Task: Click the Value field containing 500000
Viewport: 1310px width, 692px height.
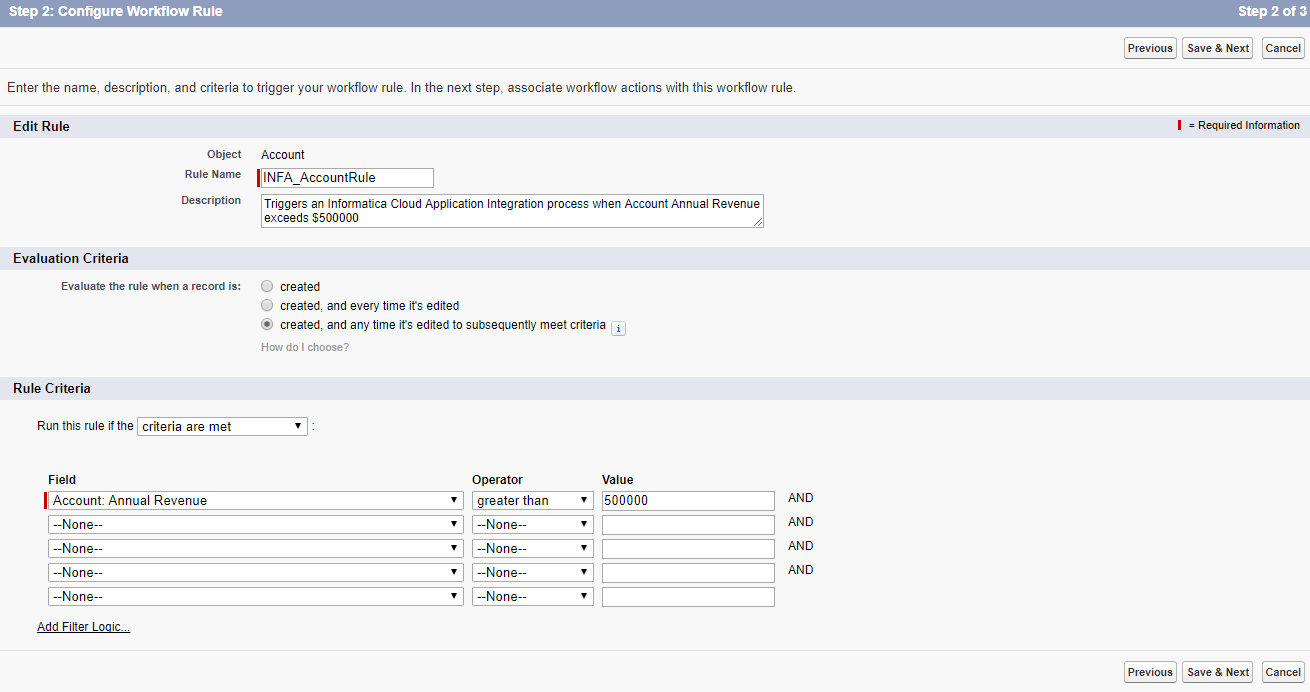Action: click(x=688, y=500)
